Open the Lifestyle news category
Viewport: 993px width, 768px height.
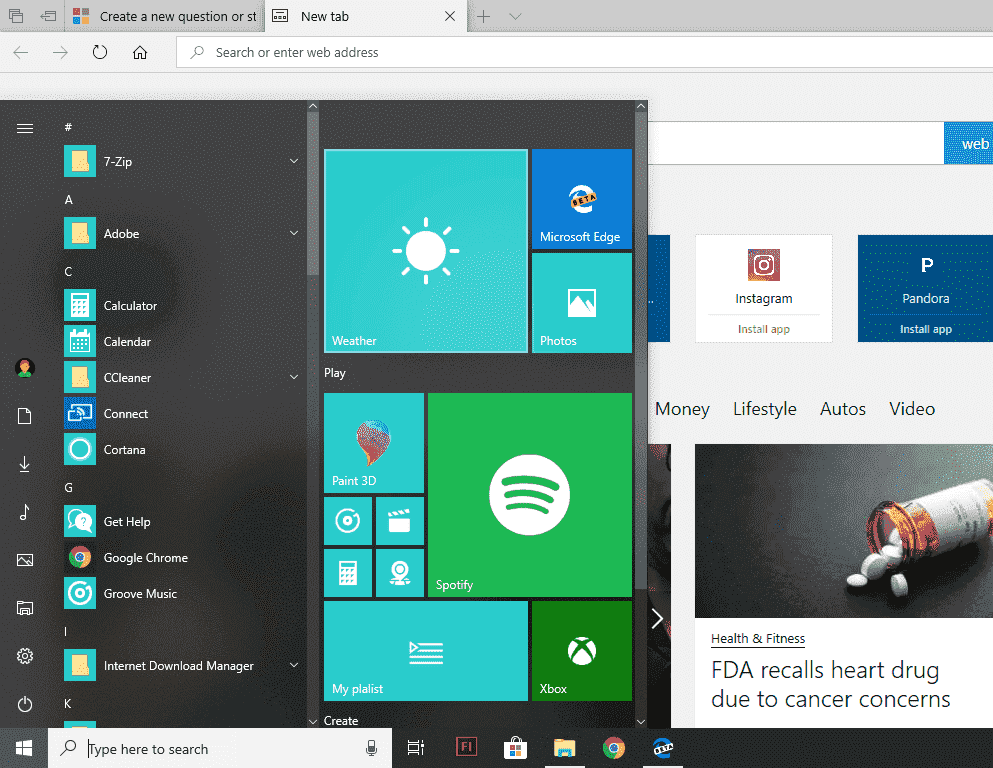click(764, 409)
